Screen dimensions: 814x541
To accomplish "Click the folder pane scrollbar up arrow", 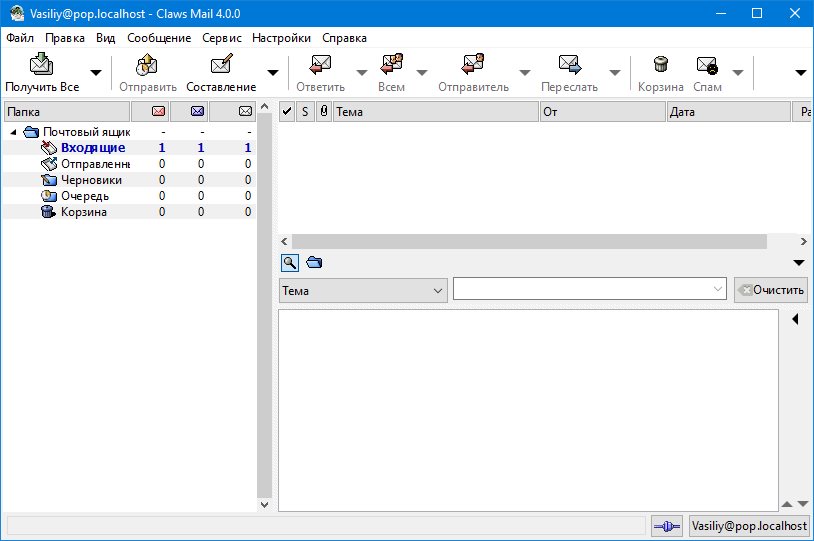I will [264, 107].
